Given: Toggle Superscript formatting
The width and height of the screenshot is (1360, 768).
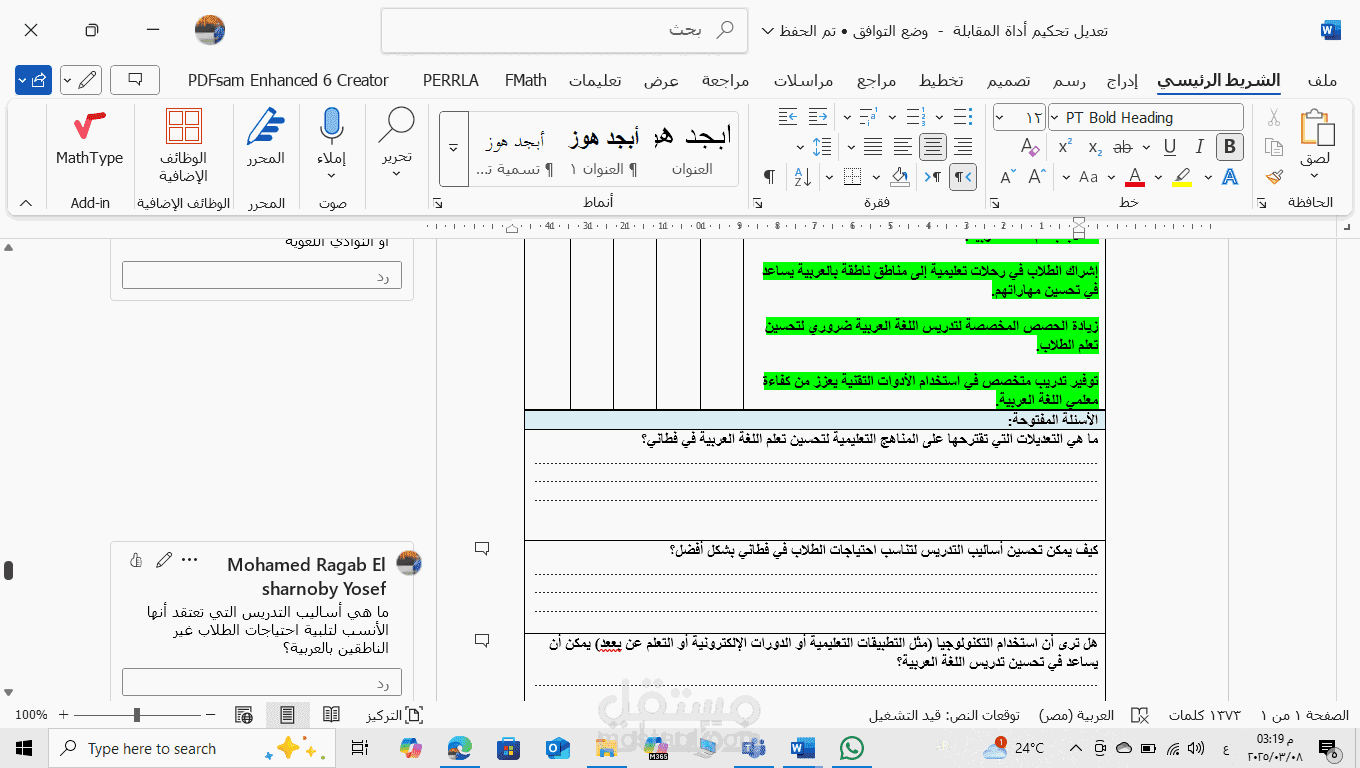Looking at the screenshot, I should tap(1065, 147).
